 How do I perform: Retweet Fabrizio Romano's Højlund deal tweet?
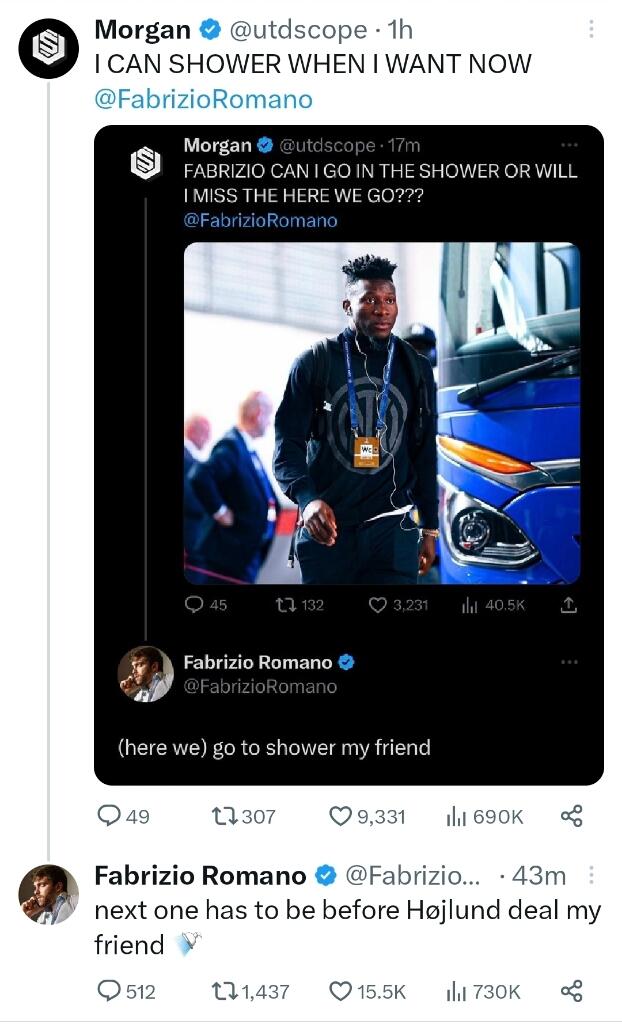(224, 991)
